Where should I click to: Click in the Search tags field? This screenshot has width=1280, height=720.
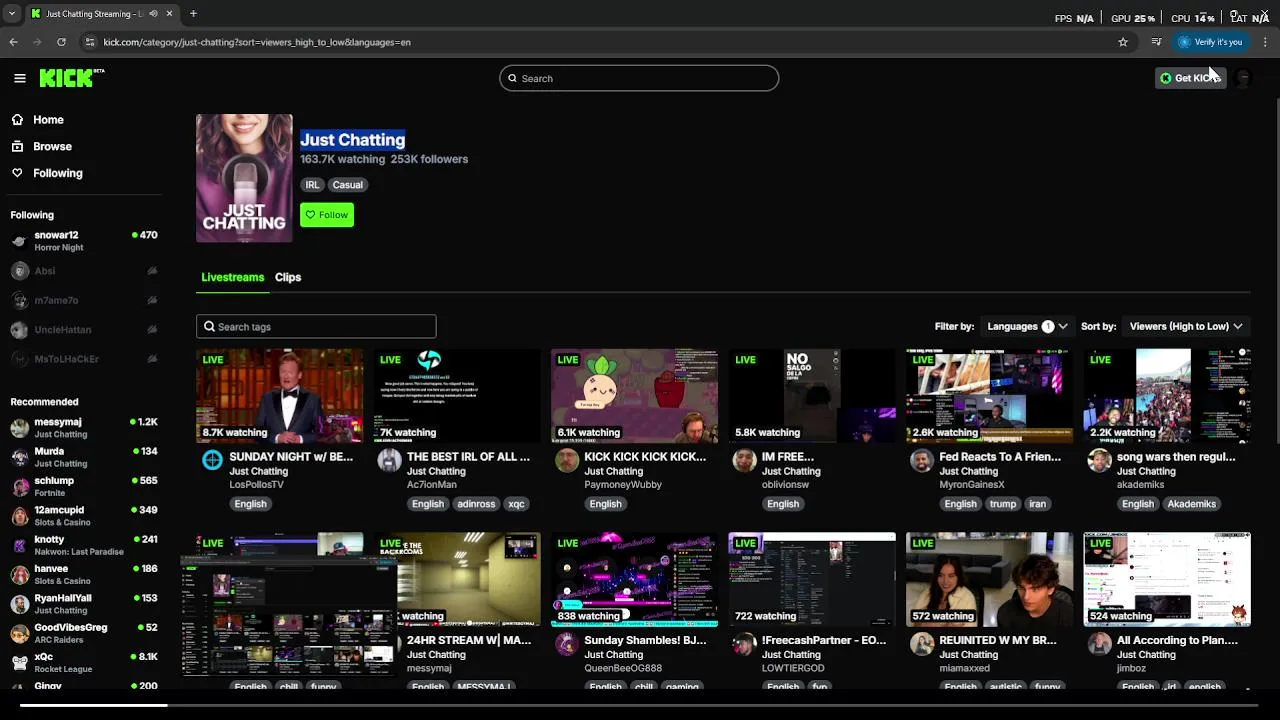coord(316,327)
